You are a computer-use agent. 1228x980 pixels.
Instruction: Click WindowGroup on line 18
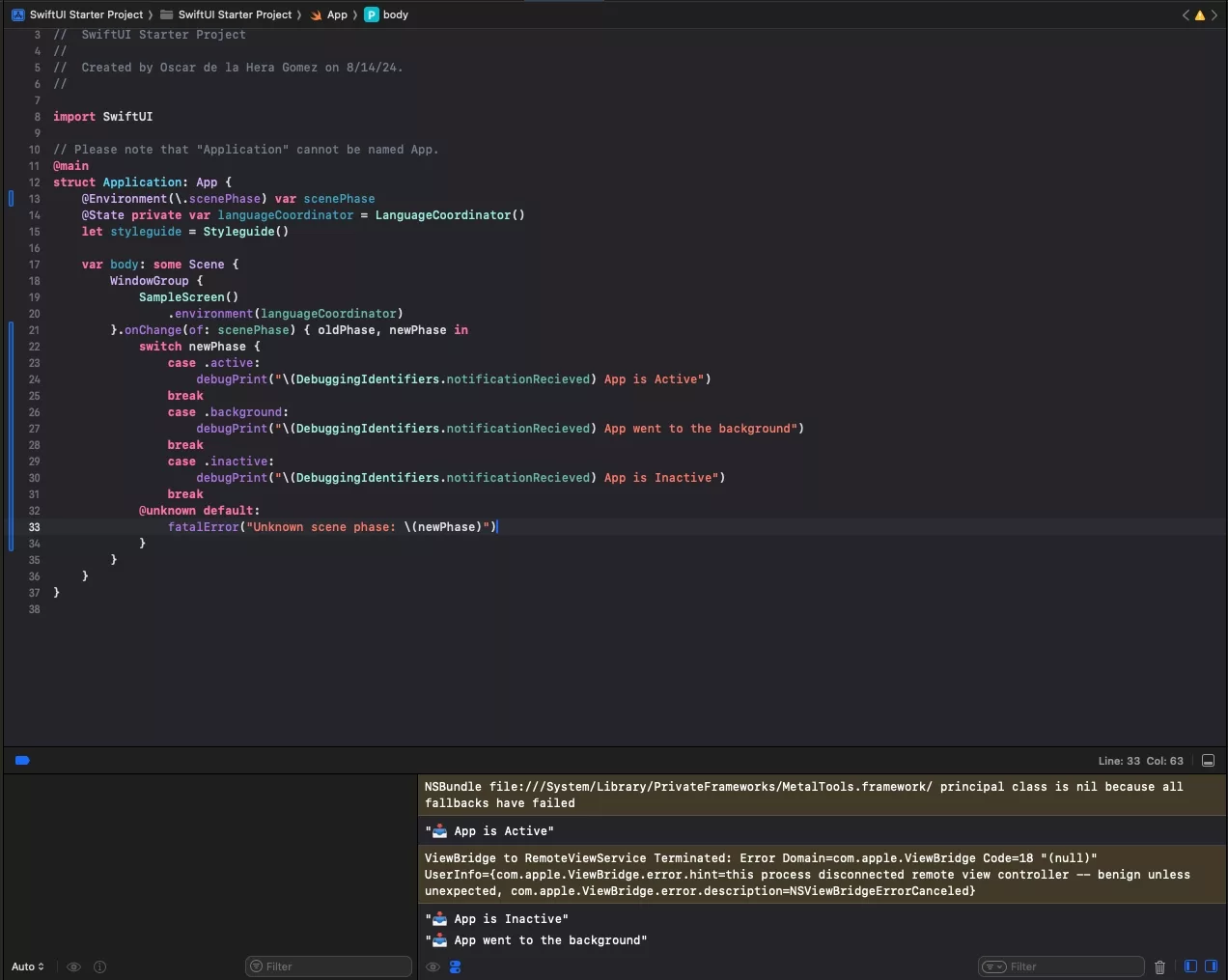point(149,281)
